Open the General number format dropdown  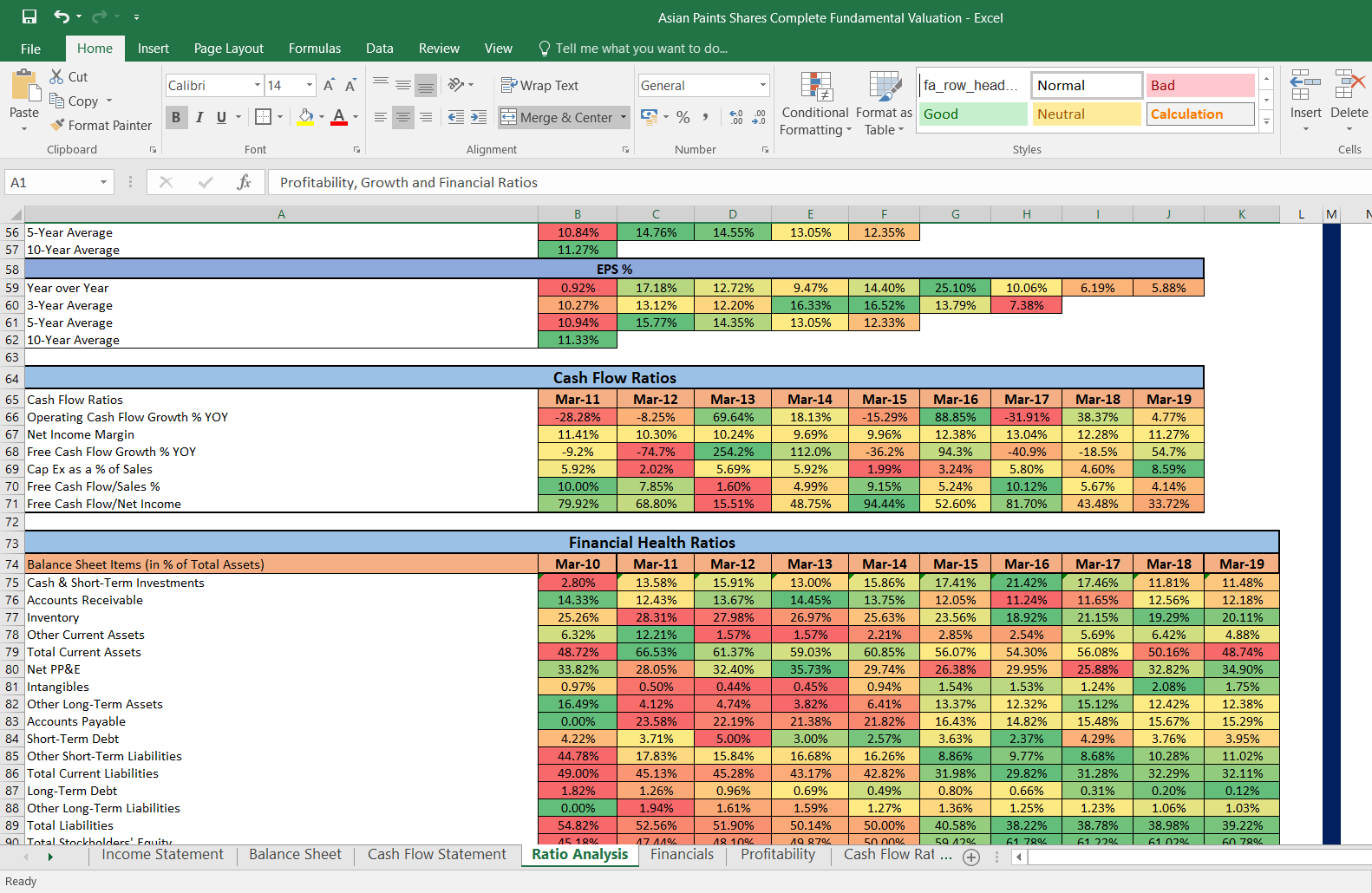[763, 85]
